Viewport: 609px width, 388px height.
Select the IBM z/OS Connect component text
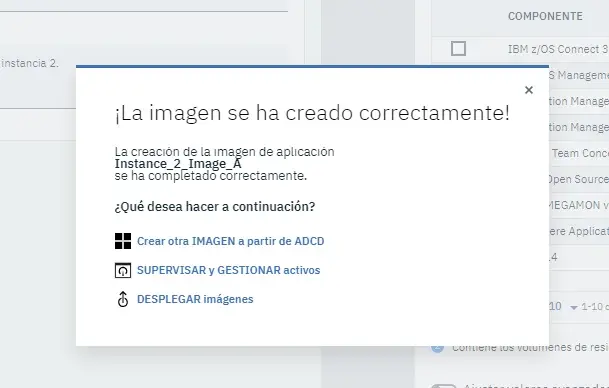point(558,49)
